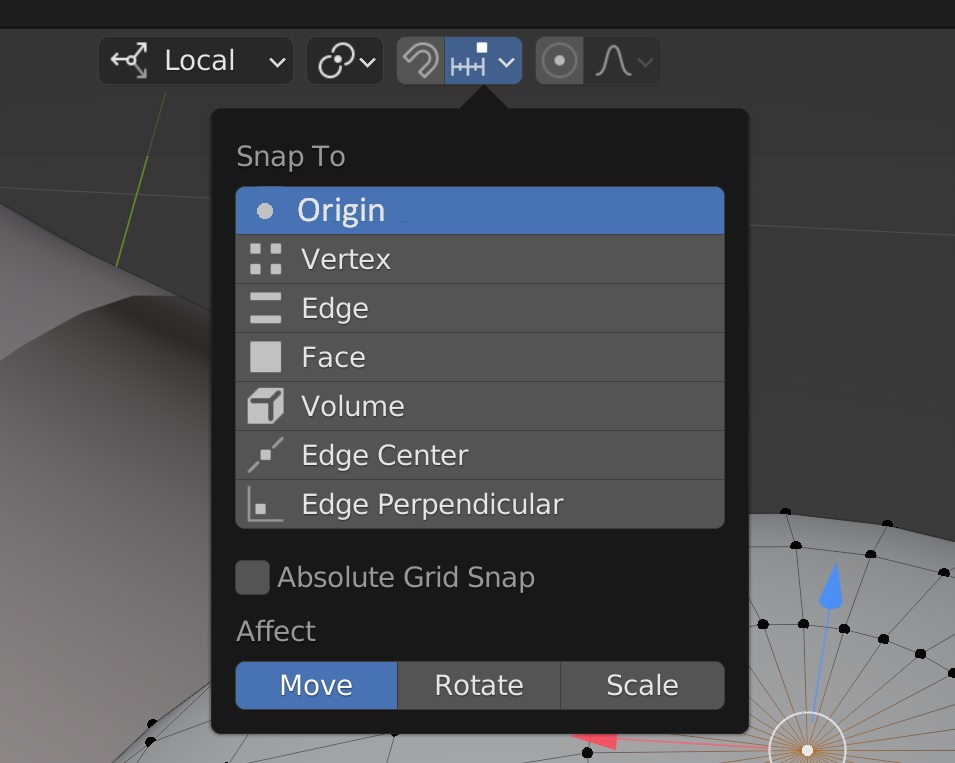955x763 pixels.
Task: Open the transform pivot point dropdown
Action: tap(345, 61)
